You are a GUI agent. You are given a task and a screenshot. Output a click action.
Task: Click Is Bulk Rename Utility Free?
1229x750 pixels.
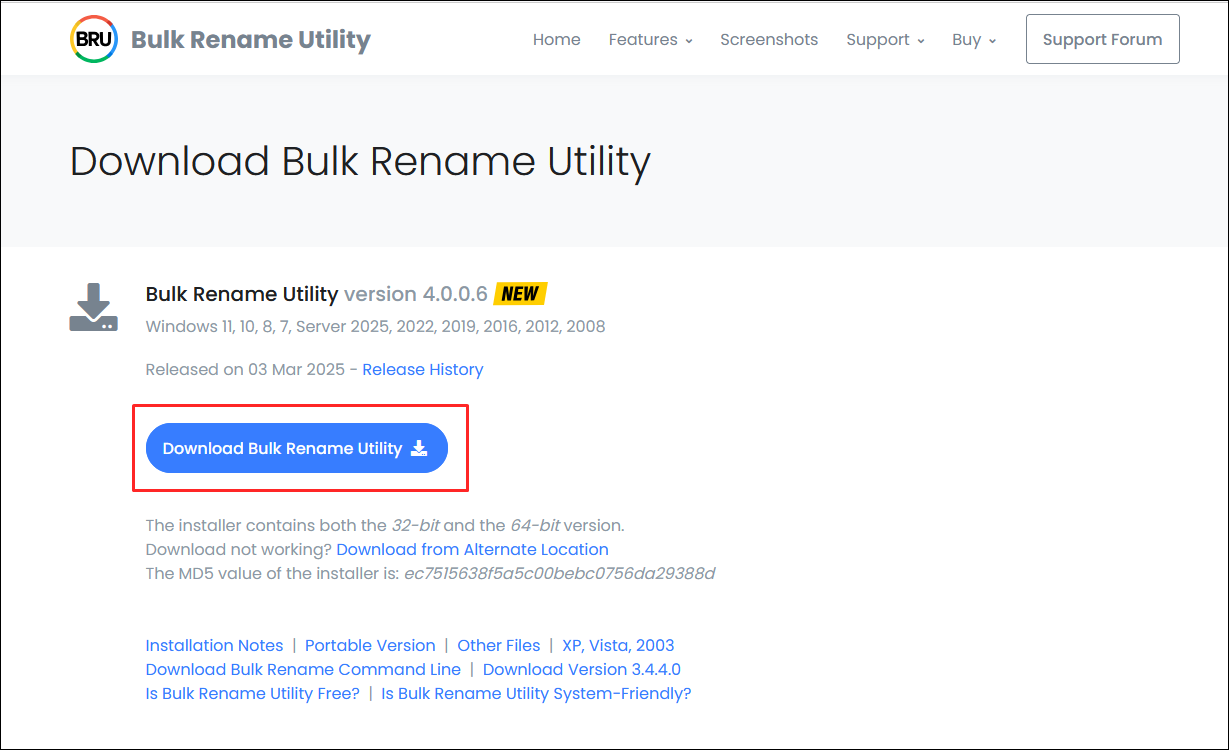tap(252, 693)
